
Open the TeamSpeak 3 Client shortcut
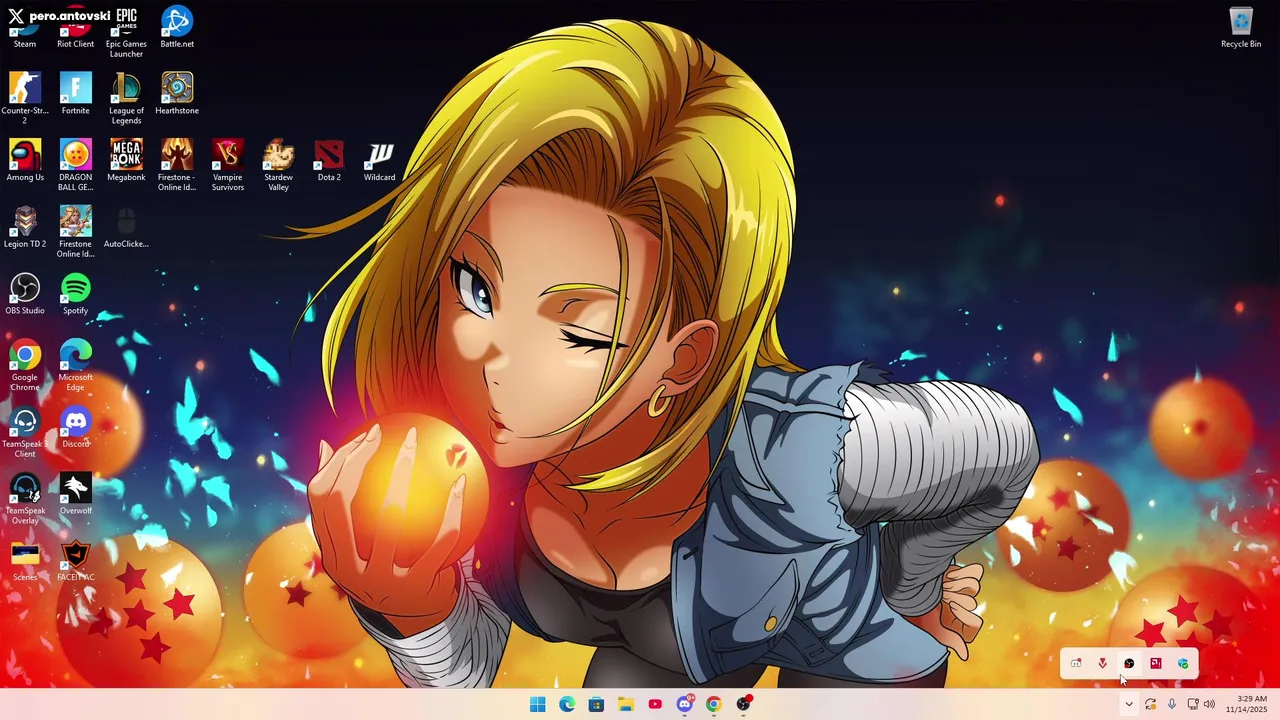point(25,432)
